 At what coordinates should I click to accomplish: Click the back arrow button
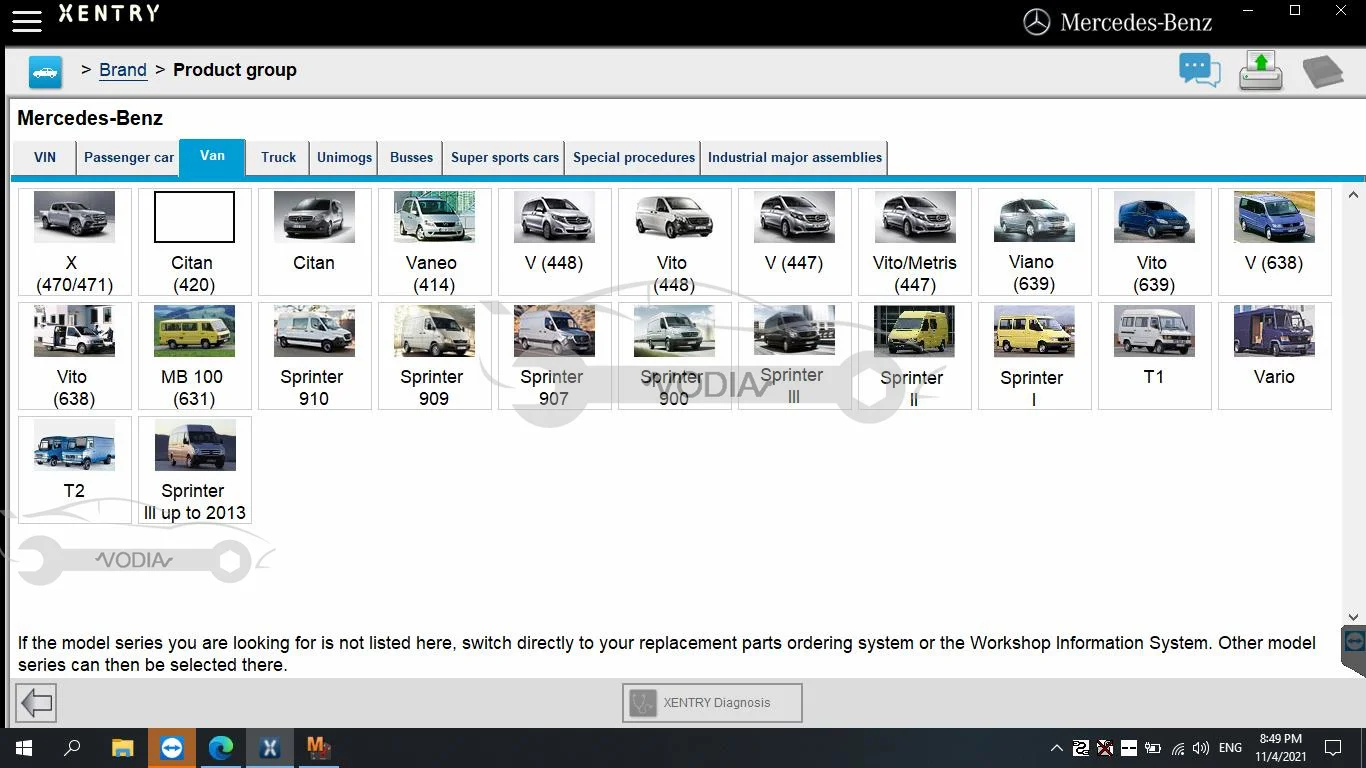coord(37,703)
